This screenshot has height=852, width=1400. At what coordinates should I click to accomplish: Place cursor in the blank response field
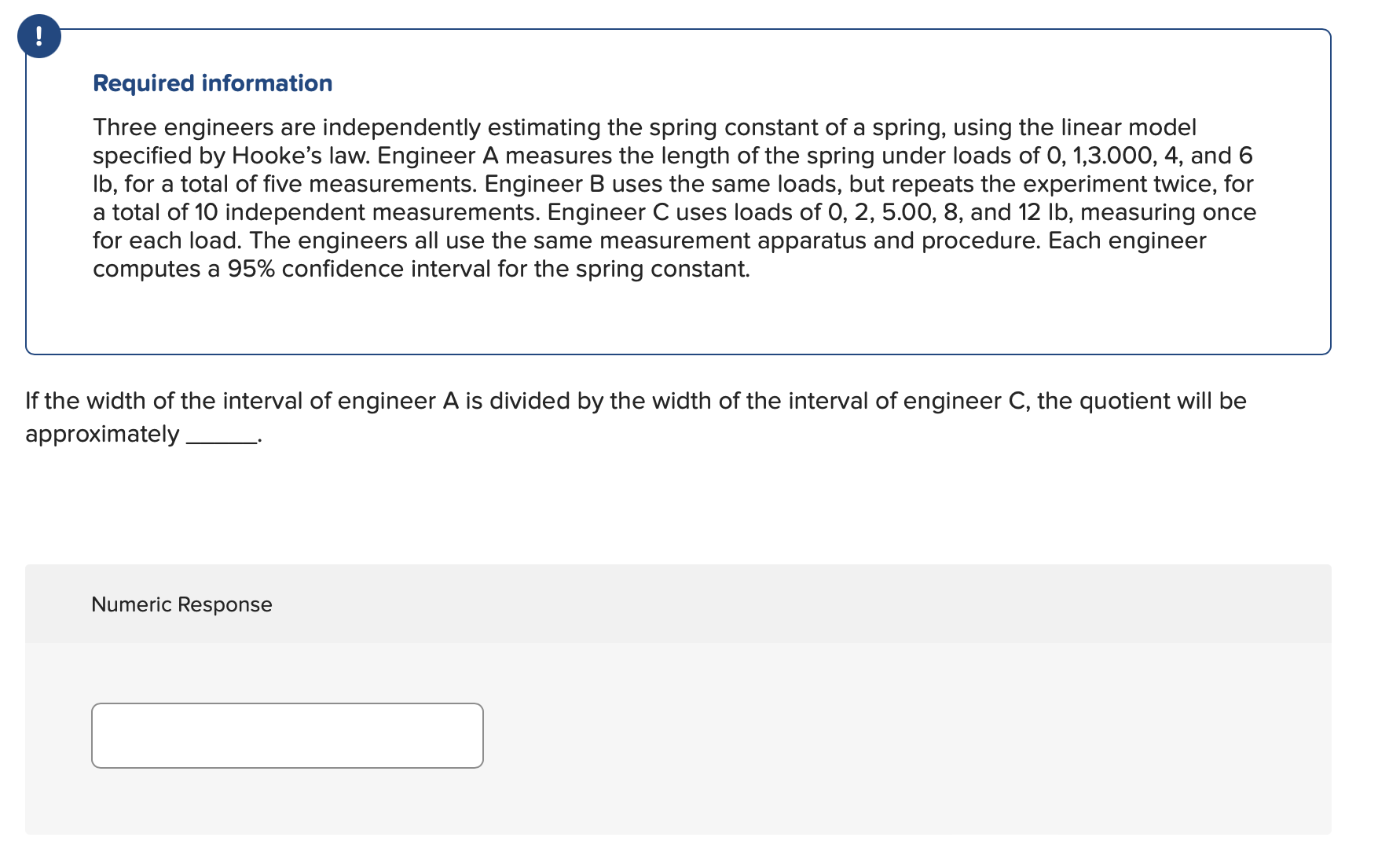pos(288,735)
